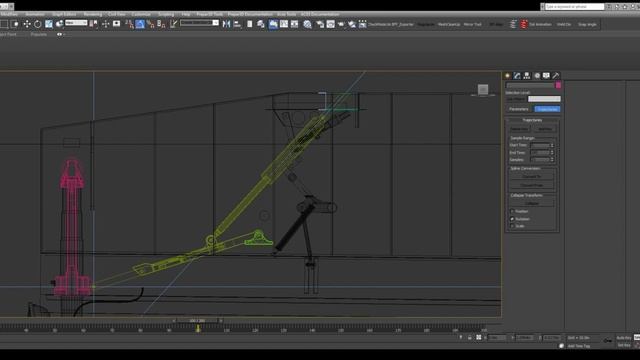
Task: Toggle the 3D Snaps icon
Action: 129,24
